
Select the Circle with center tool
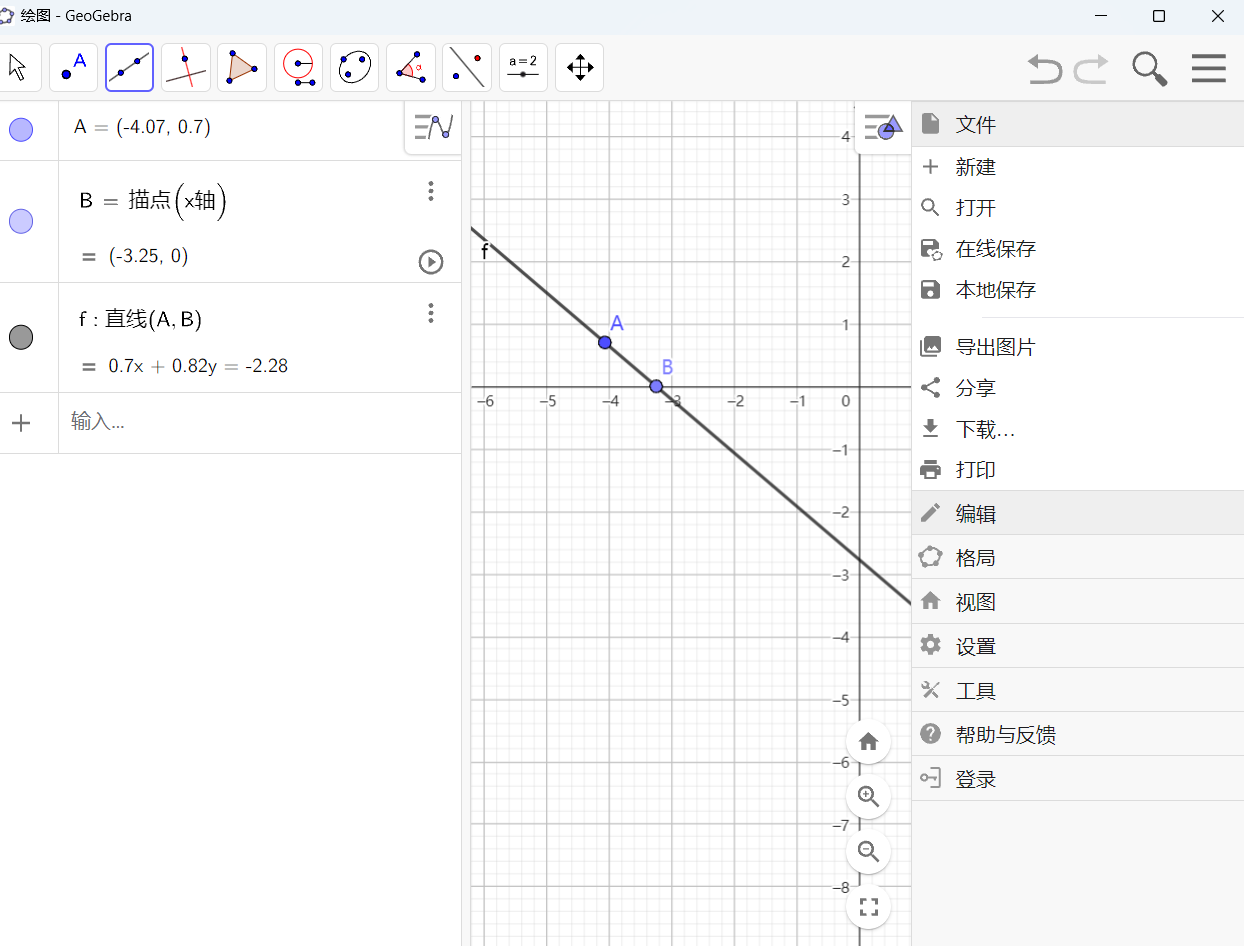[x=299, y=67]
